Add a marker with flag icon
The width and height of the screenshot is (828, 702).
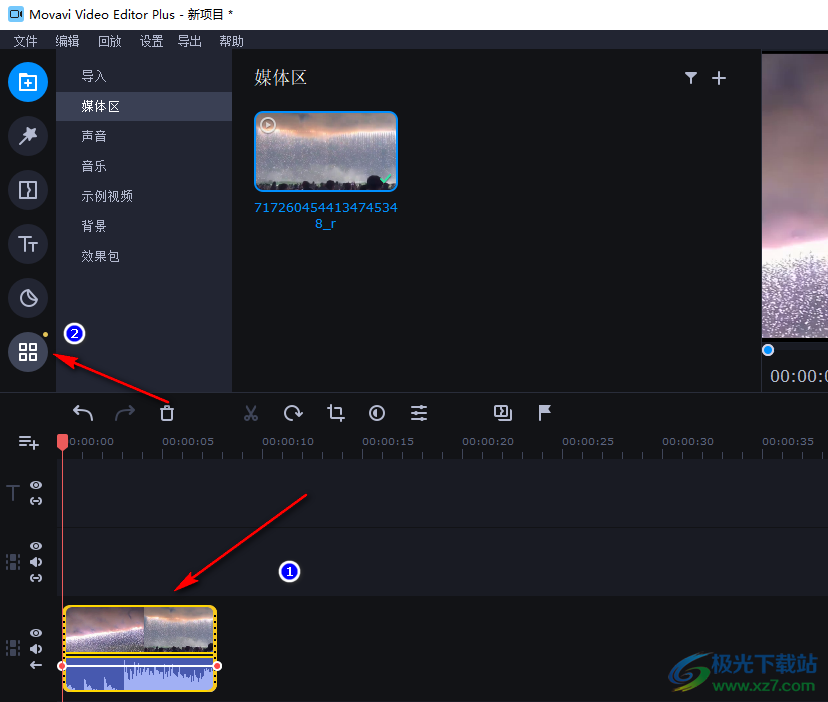click(x=544, y=413)
